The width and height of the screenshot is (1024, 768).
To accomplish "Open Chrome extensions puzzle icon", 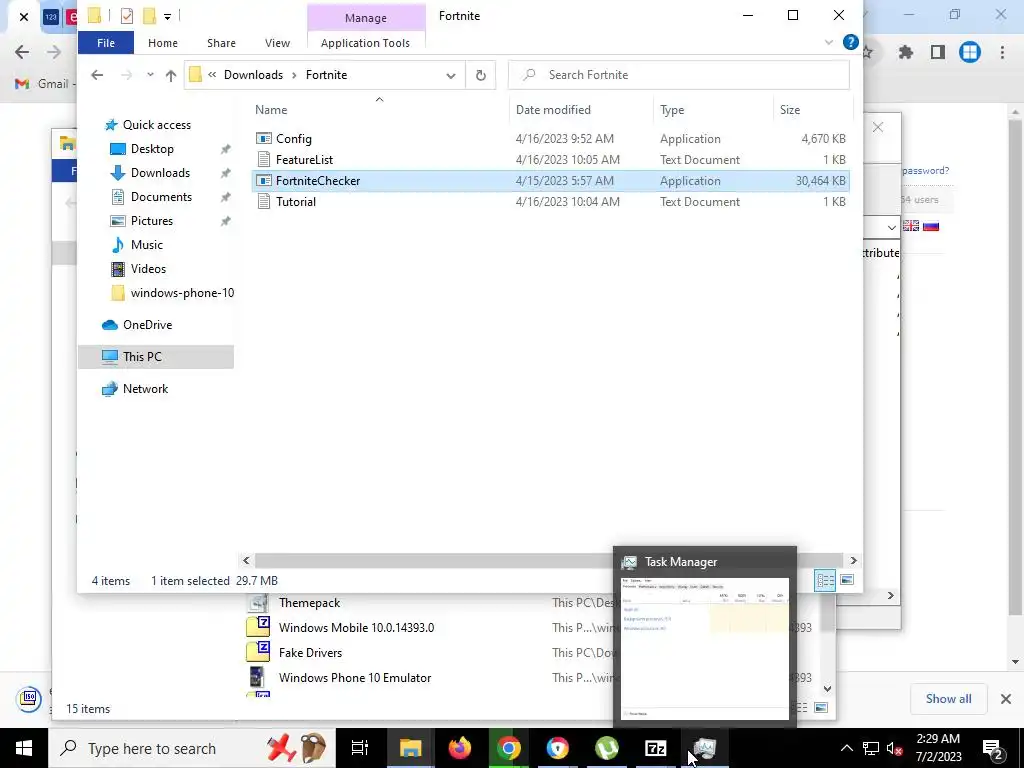I will [906, 52].
